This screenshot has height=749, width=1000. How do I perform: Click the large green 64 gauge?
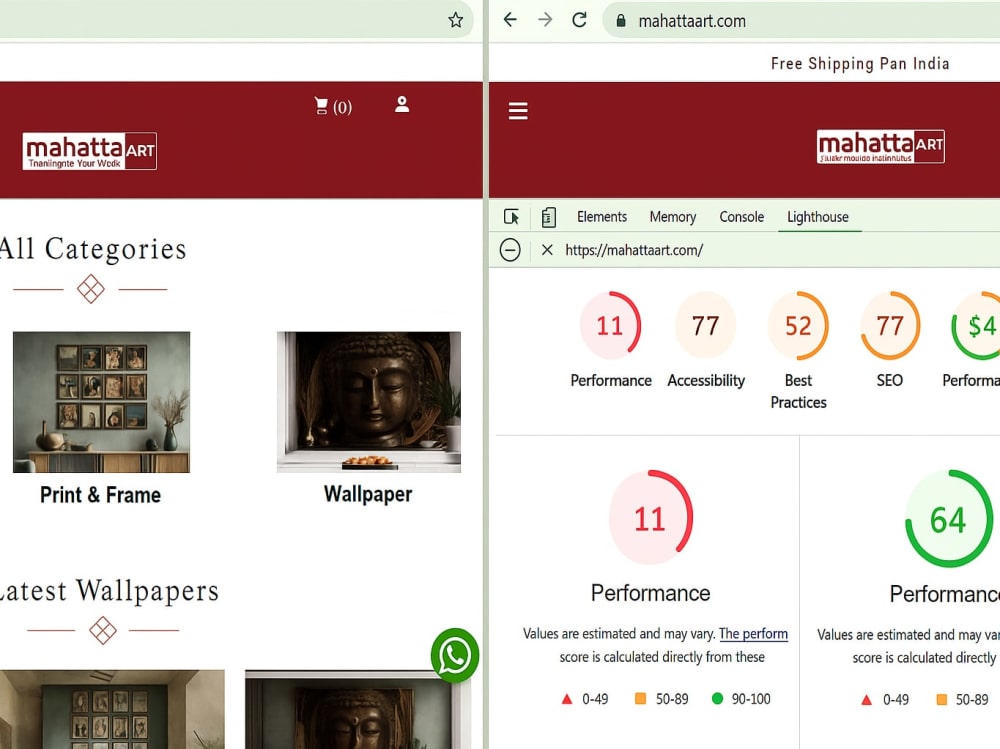click(950, 518)
